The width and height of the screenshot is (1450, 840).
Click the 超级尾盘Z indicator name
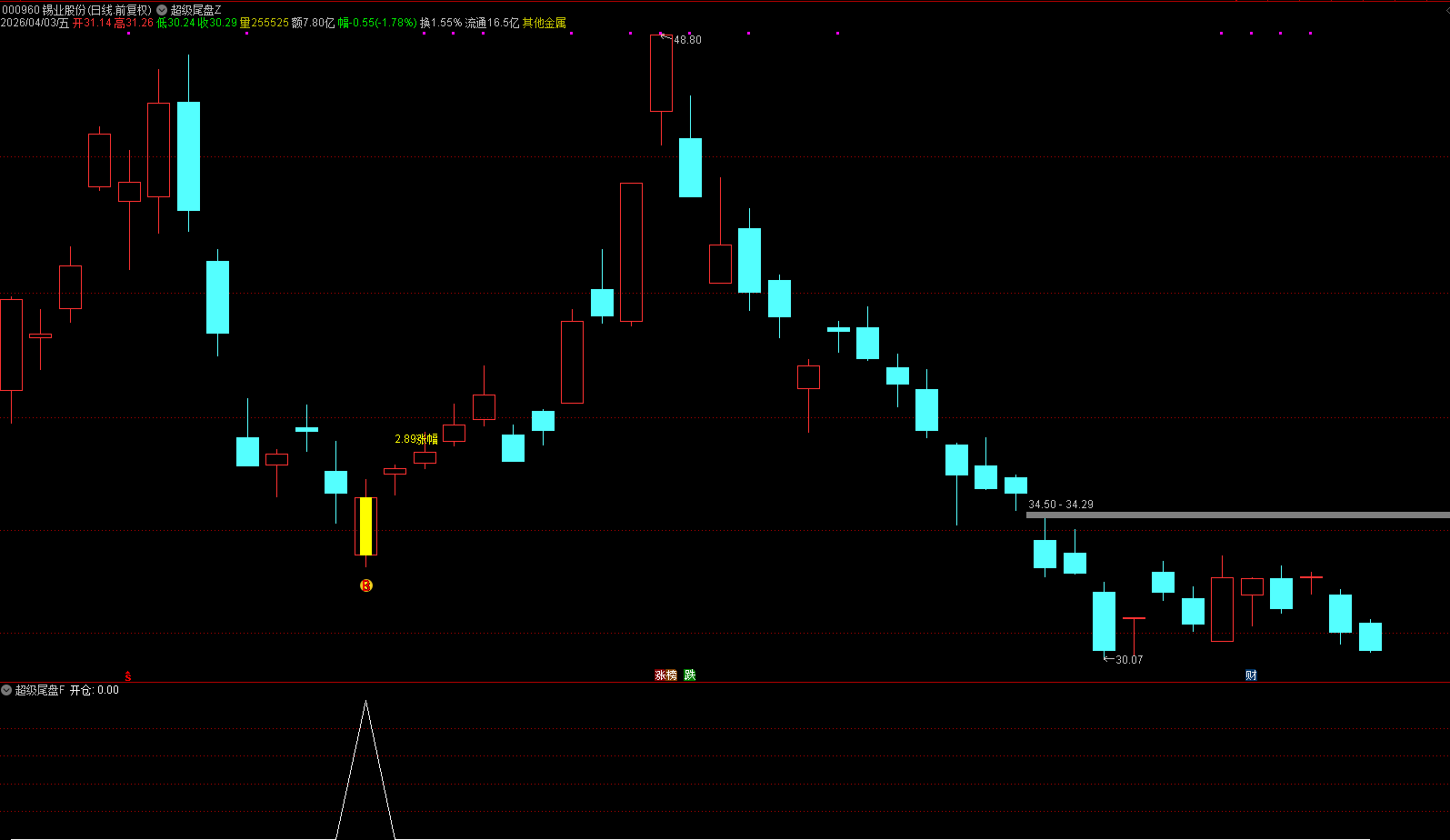[x=196, y=10]
